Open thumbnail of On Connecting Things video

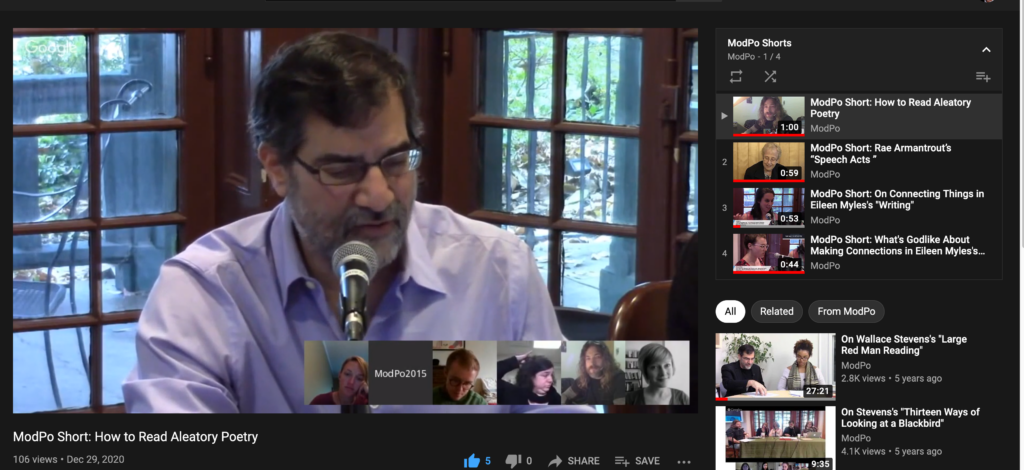coord(769,208)
